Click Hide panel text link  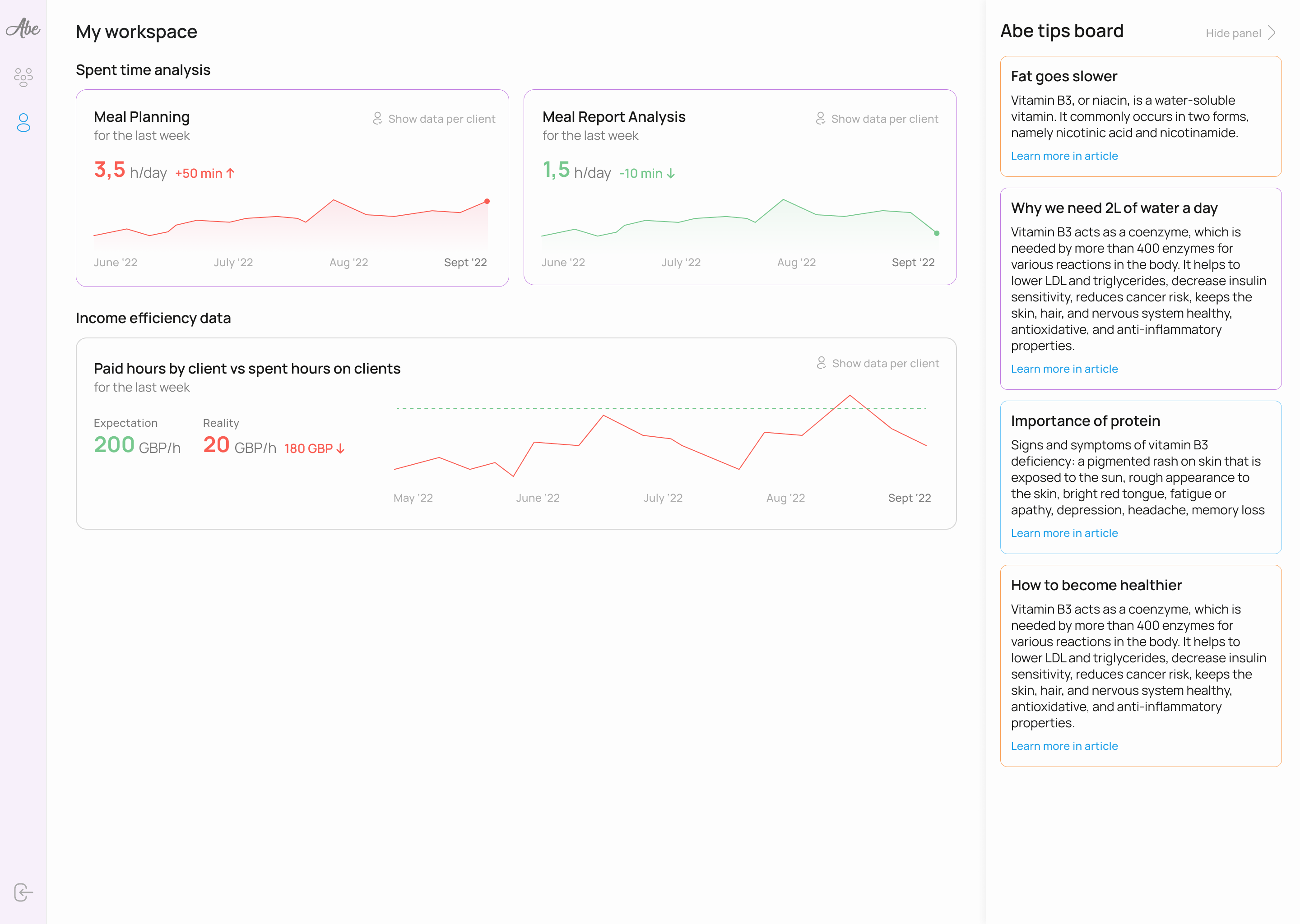[x=1233, y=33]
